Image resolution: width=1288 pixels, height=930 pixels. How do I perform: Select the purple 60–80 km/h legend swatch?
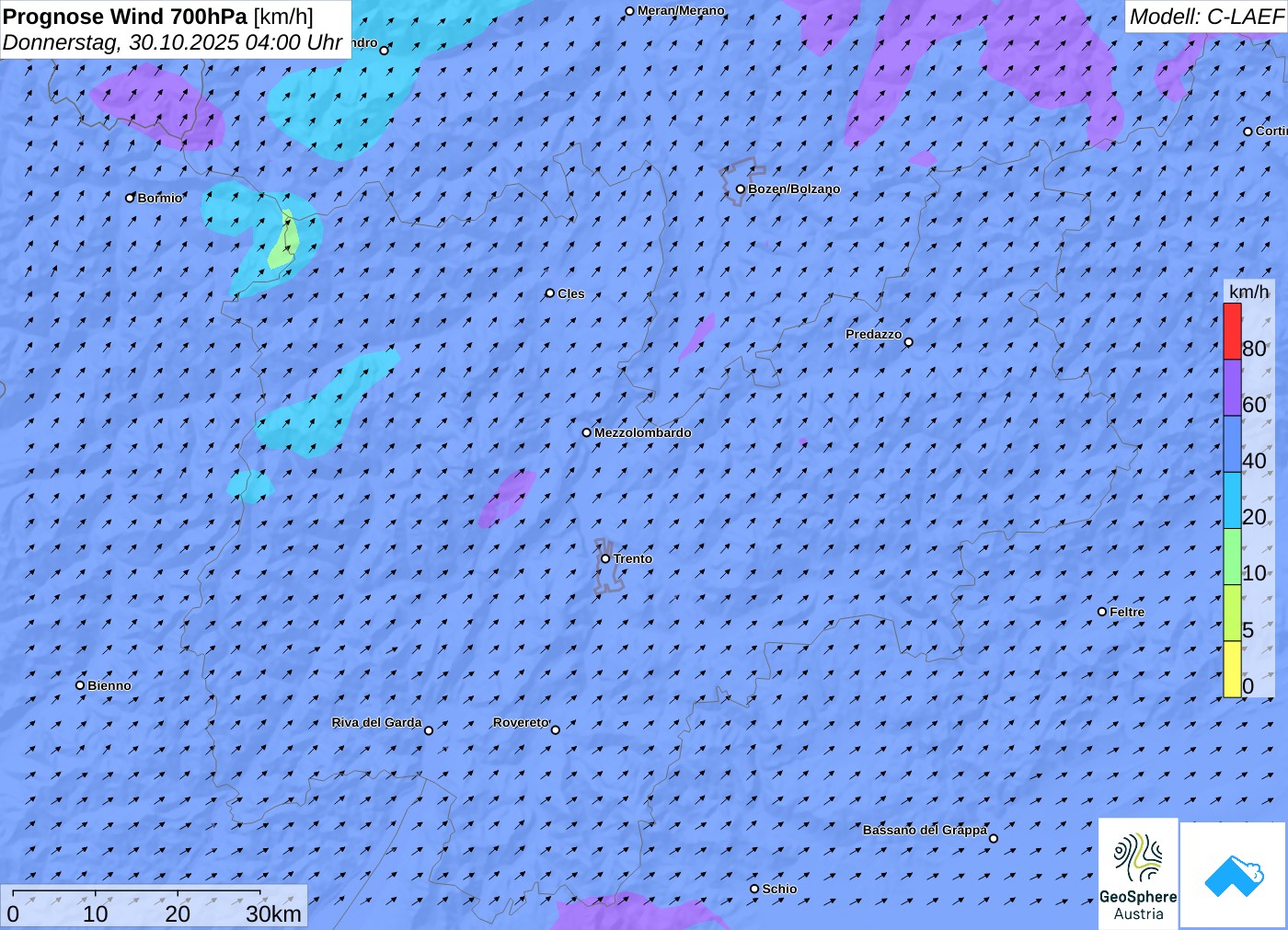pos(1232,387)
